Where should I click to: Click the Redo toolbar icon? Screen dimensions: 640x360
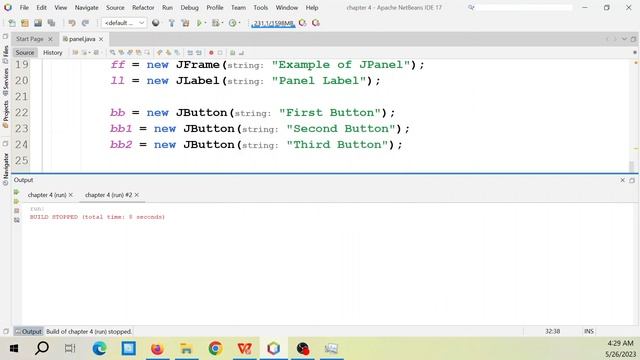(x=85, y=23)
